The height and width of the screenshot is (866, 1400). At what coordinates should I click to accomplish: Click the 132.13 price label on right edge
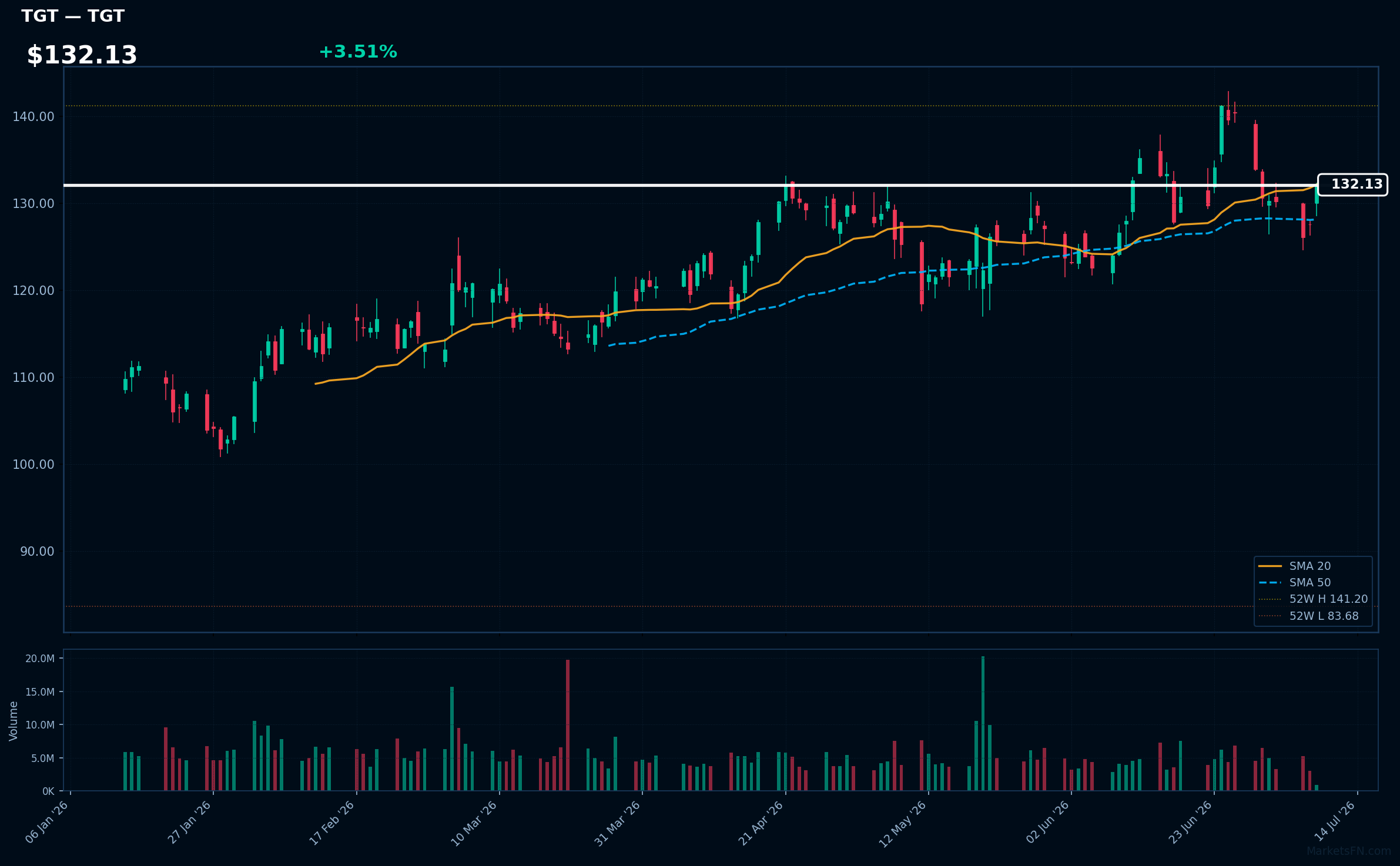tap(1352, 184)
